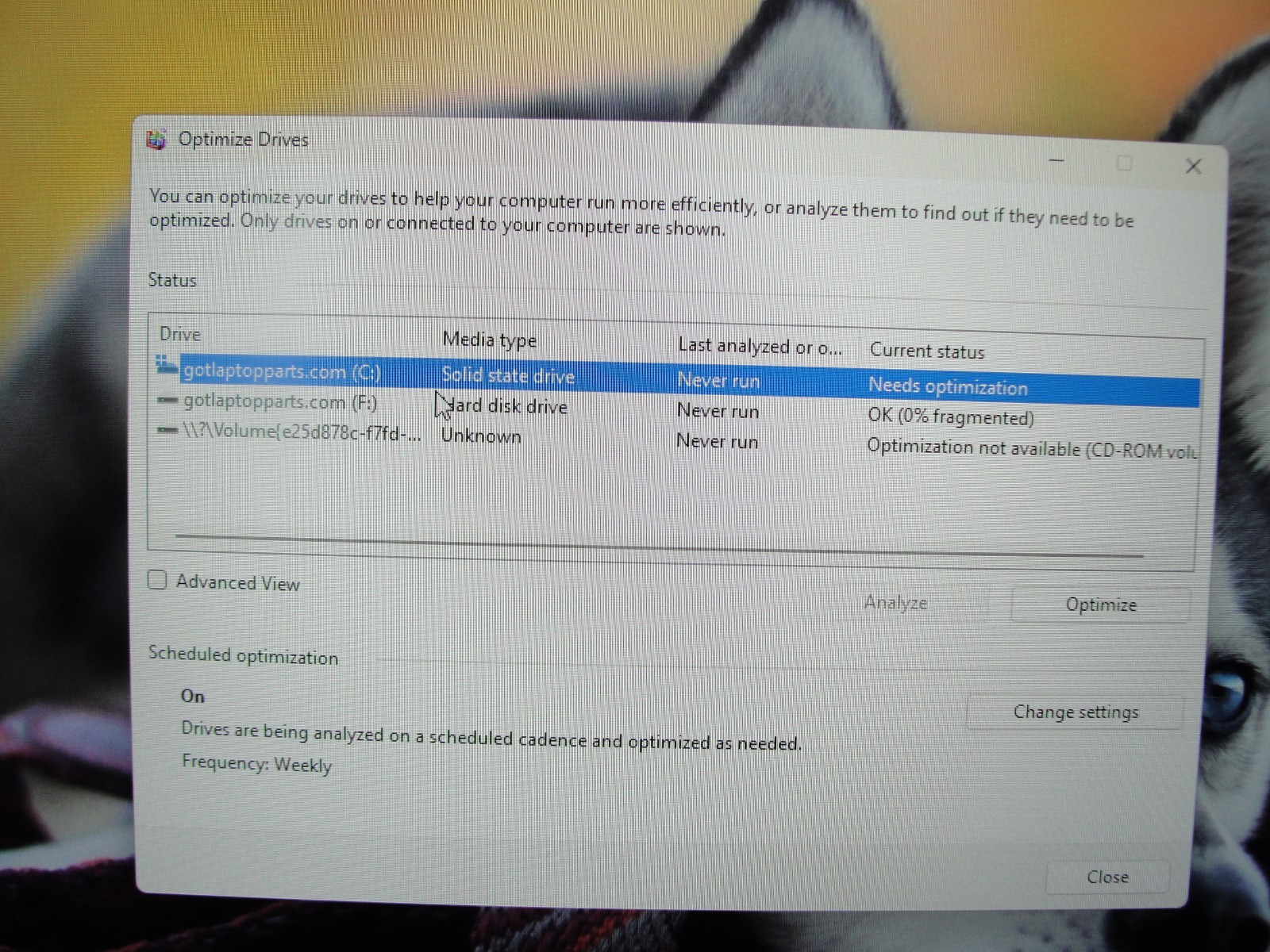This screenshot has width=1270, height=952.
Task: Click the Optimize button
Action: 1101,605
